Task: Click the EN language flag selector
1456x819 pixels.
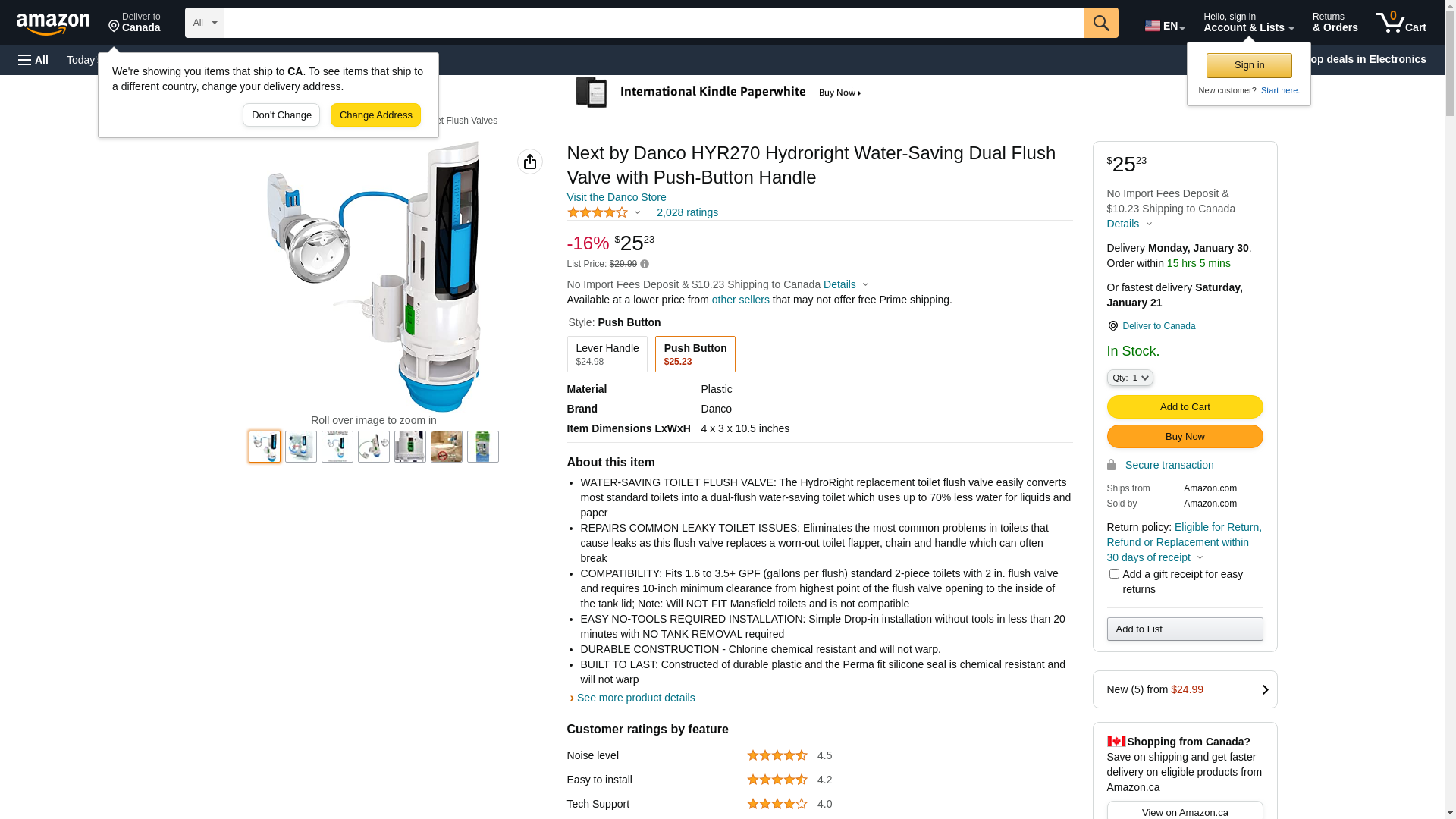Action: [x=1164, y=26]
